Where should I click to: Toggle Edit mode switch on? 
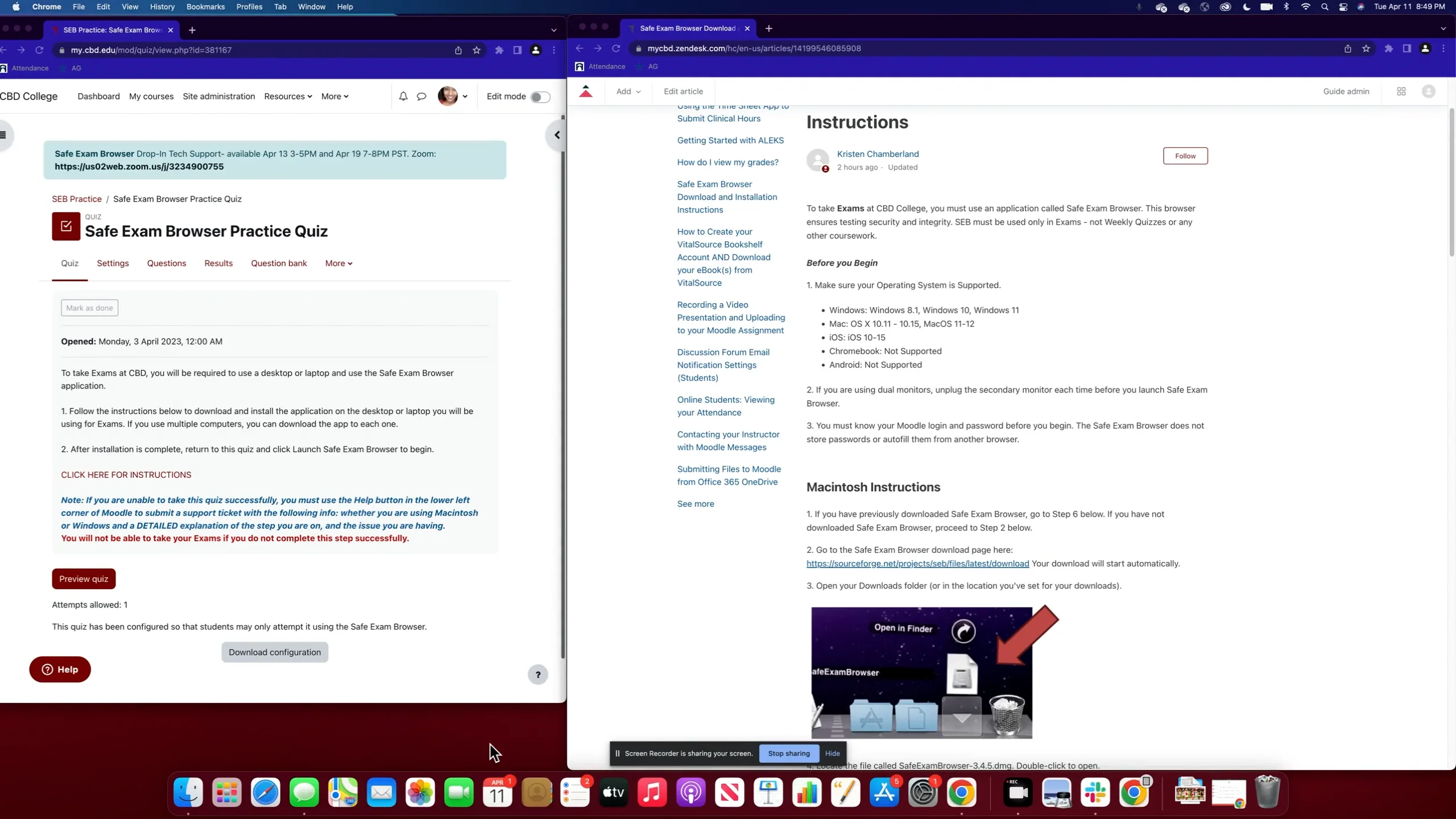(x=540, y=97)
